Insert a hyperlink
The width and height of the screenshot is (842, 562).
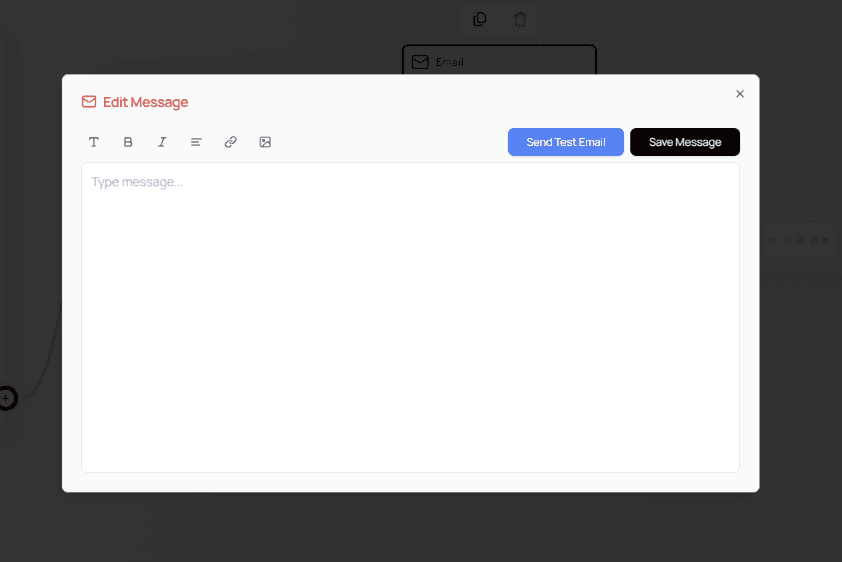pos(230,142)
